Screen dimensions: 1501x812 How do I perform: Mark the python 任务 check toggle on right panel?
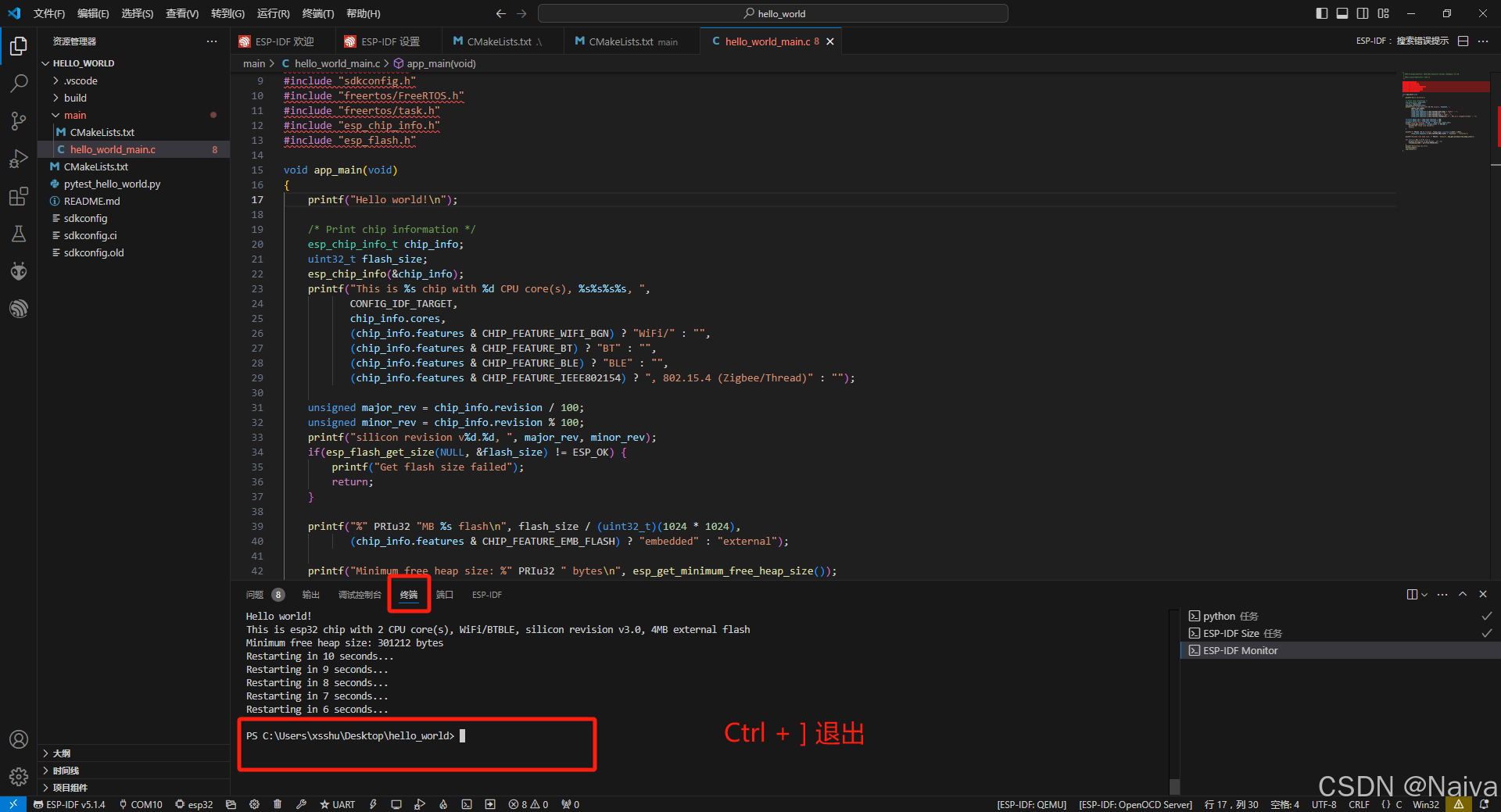click(x=1485, y=616)
